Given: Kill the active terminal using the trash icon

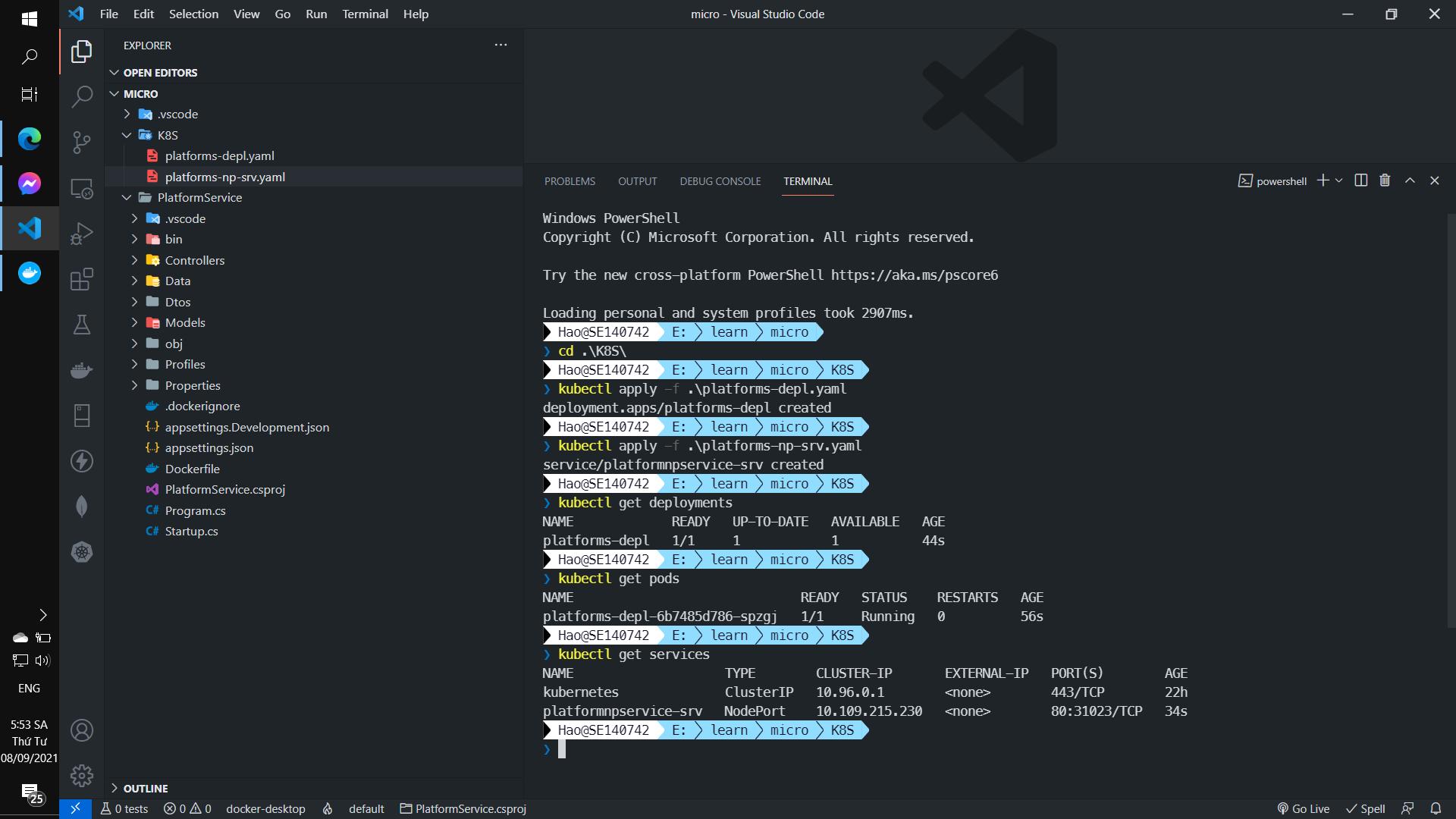Looking at the screenshot, I should 1385,180.
